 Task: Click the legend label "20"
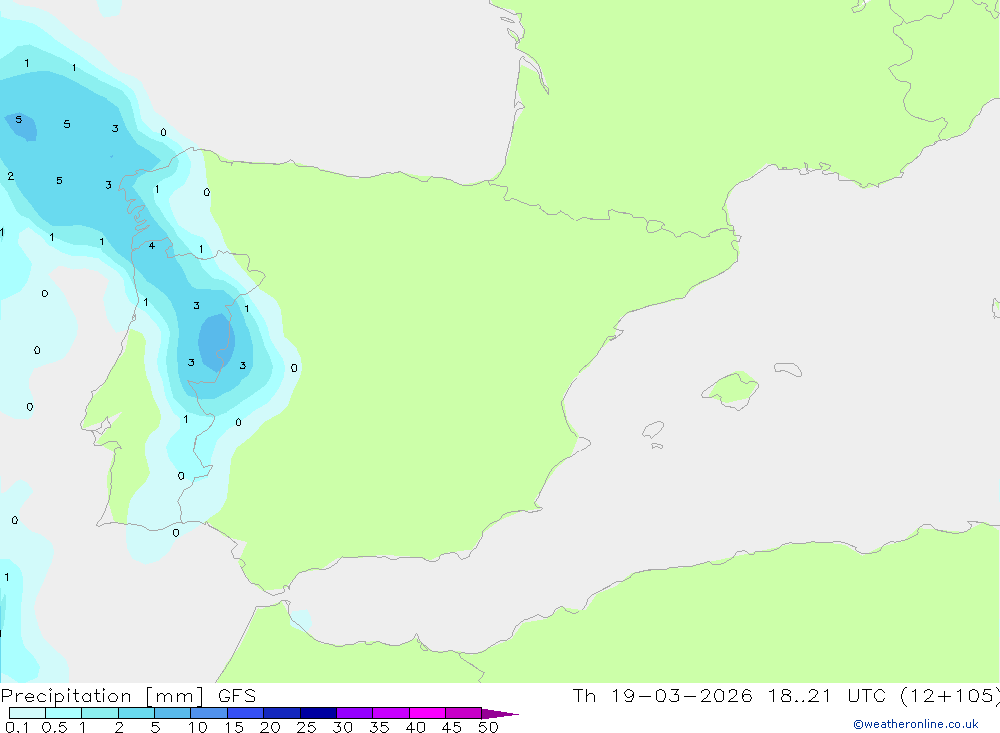[x=270, y=727]
